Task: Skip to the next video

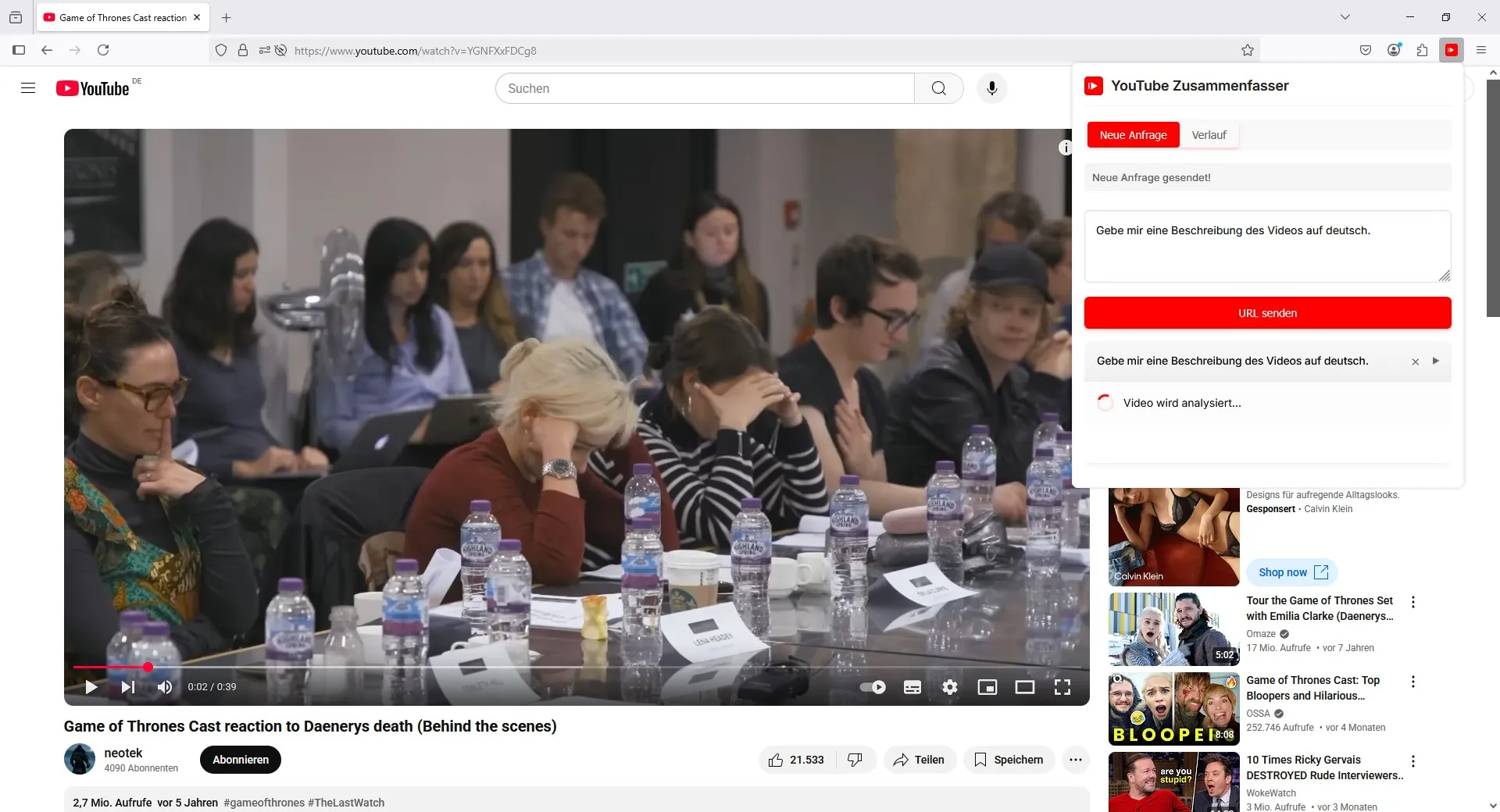Action: point(128,687)
